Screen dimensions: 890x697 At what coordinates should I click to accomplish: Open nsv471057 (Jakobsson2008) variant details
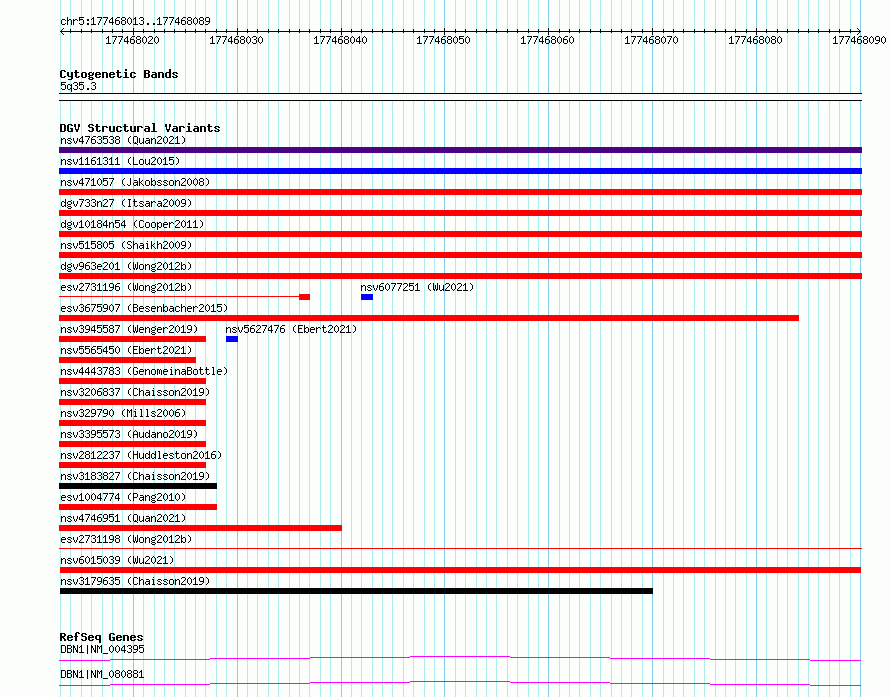[x=135, y=182]
